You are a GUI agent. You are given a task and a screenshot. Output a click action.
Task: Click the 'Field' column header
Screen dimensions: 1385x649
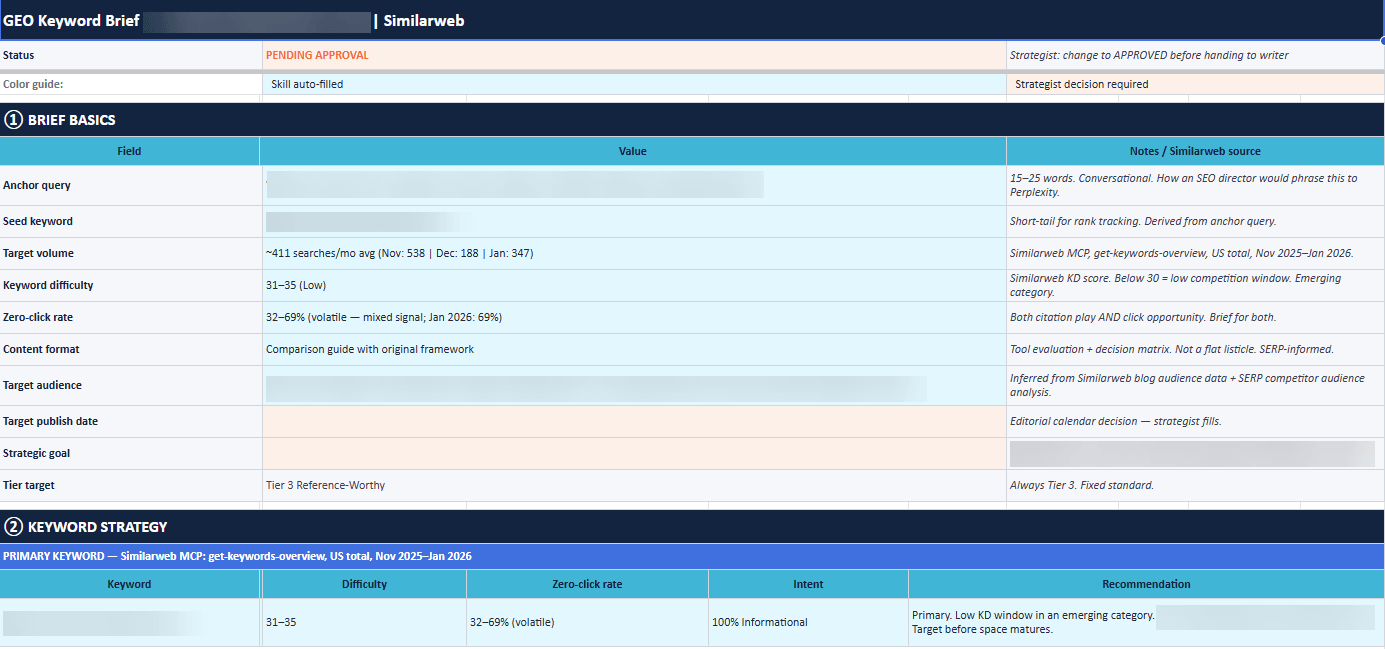(x=130, y=151)
